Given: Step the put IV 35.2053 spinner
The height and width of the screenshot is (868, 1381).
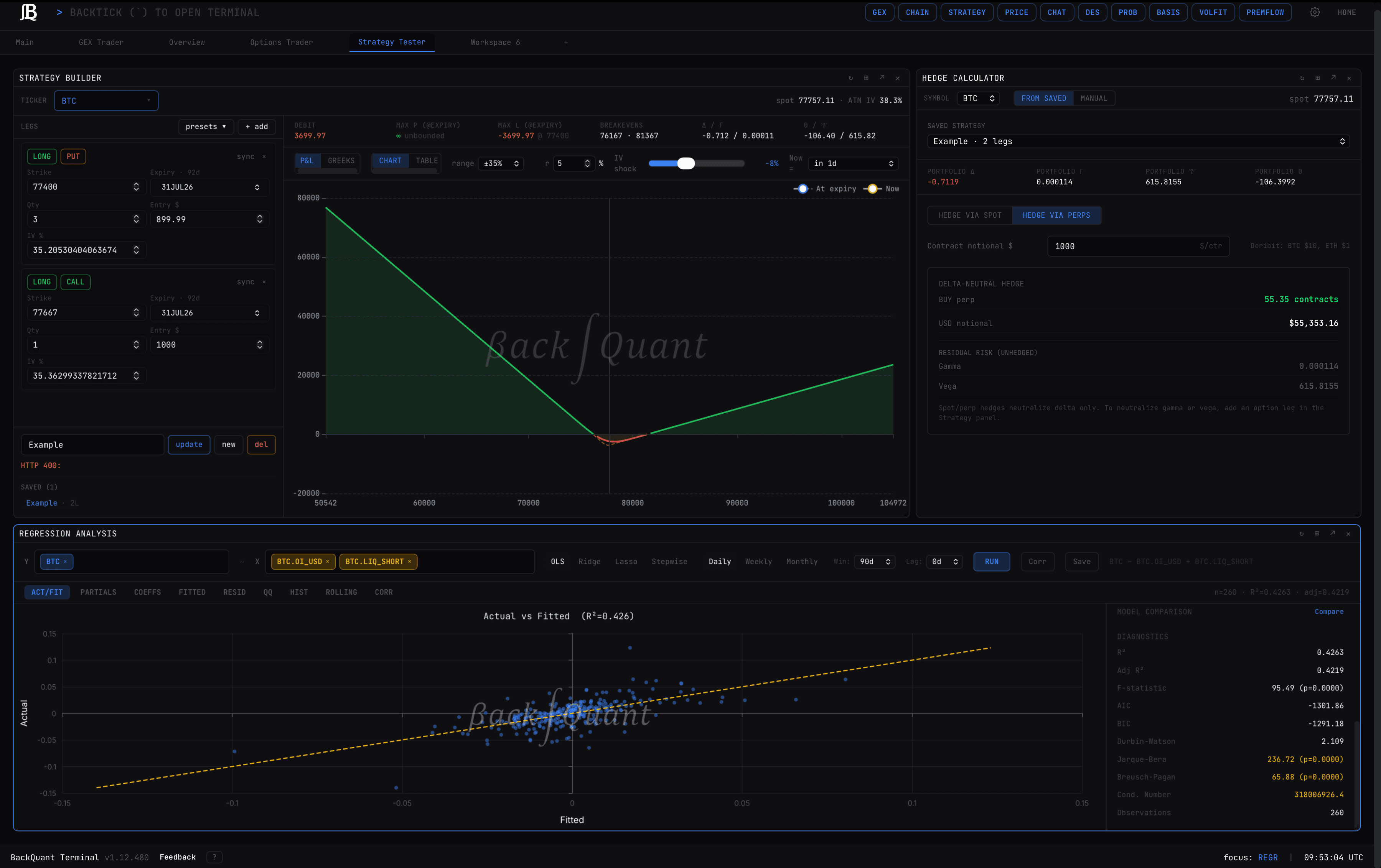Looking at the screenshot, I should 136,250.
